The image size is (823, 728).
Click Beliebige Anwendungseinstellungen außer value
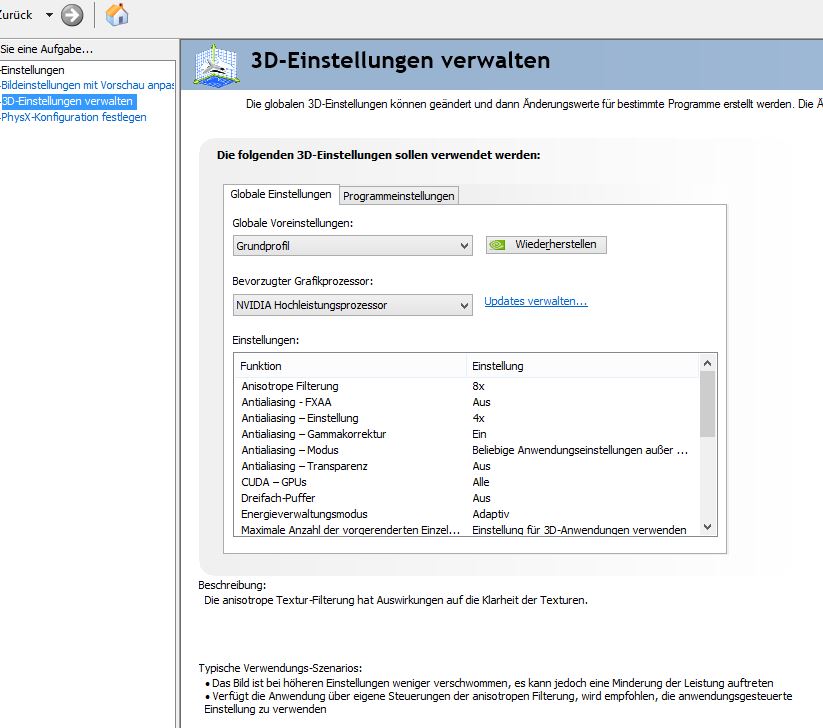[580, 450]
